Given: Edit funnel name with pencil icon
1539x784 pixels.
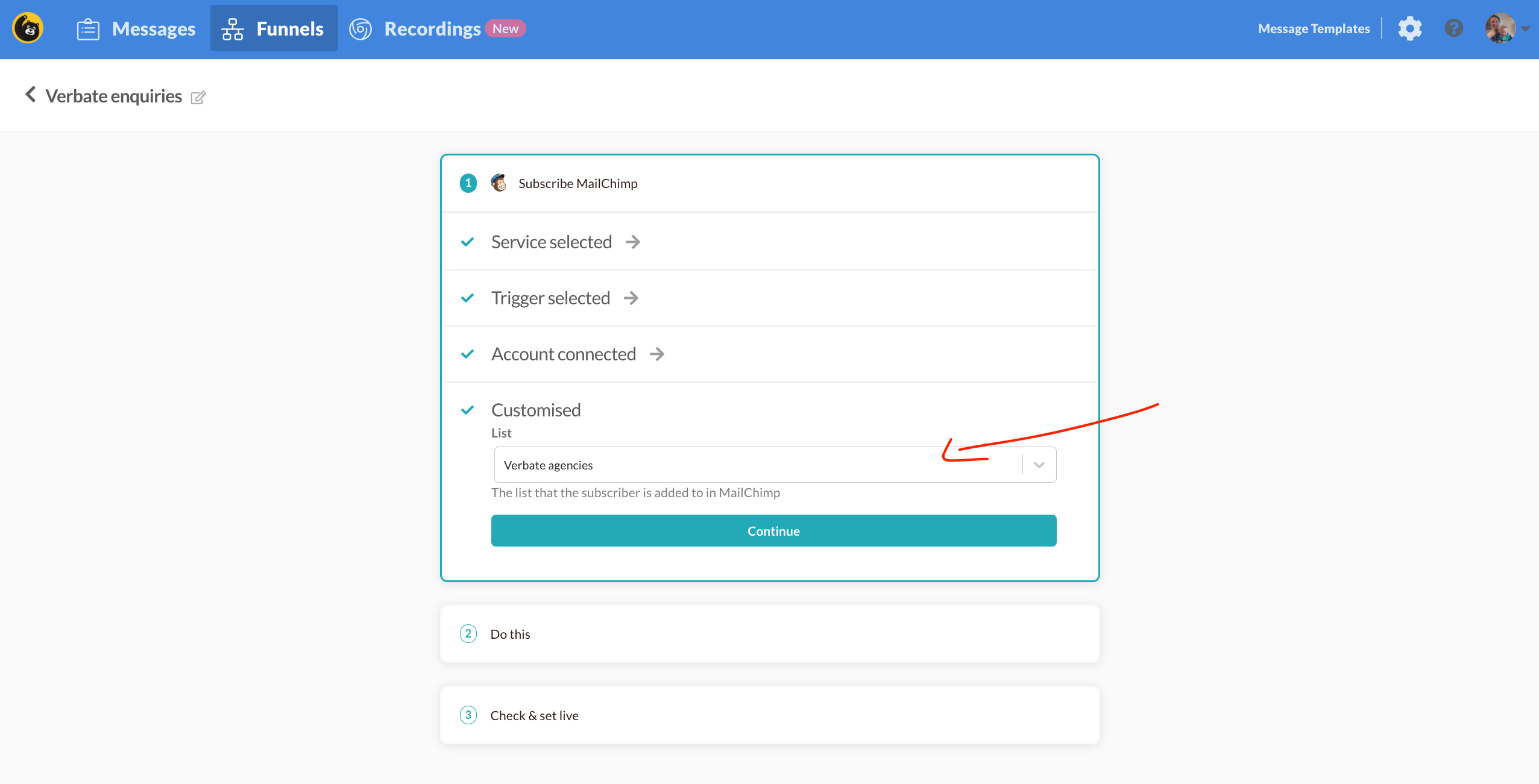Looking at the screenshot, I should (198, 97).
